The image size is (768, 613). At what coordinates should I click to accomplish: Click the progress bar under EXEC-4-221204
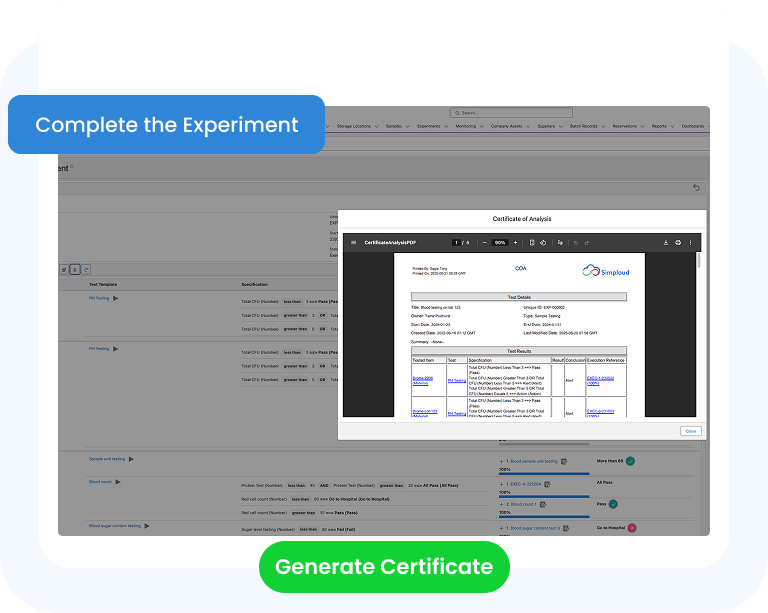click(544, 496)
